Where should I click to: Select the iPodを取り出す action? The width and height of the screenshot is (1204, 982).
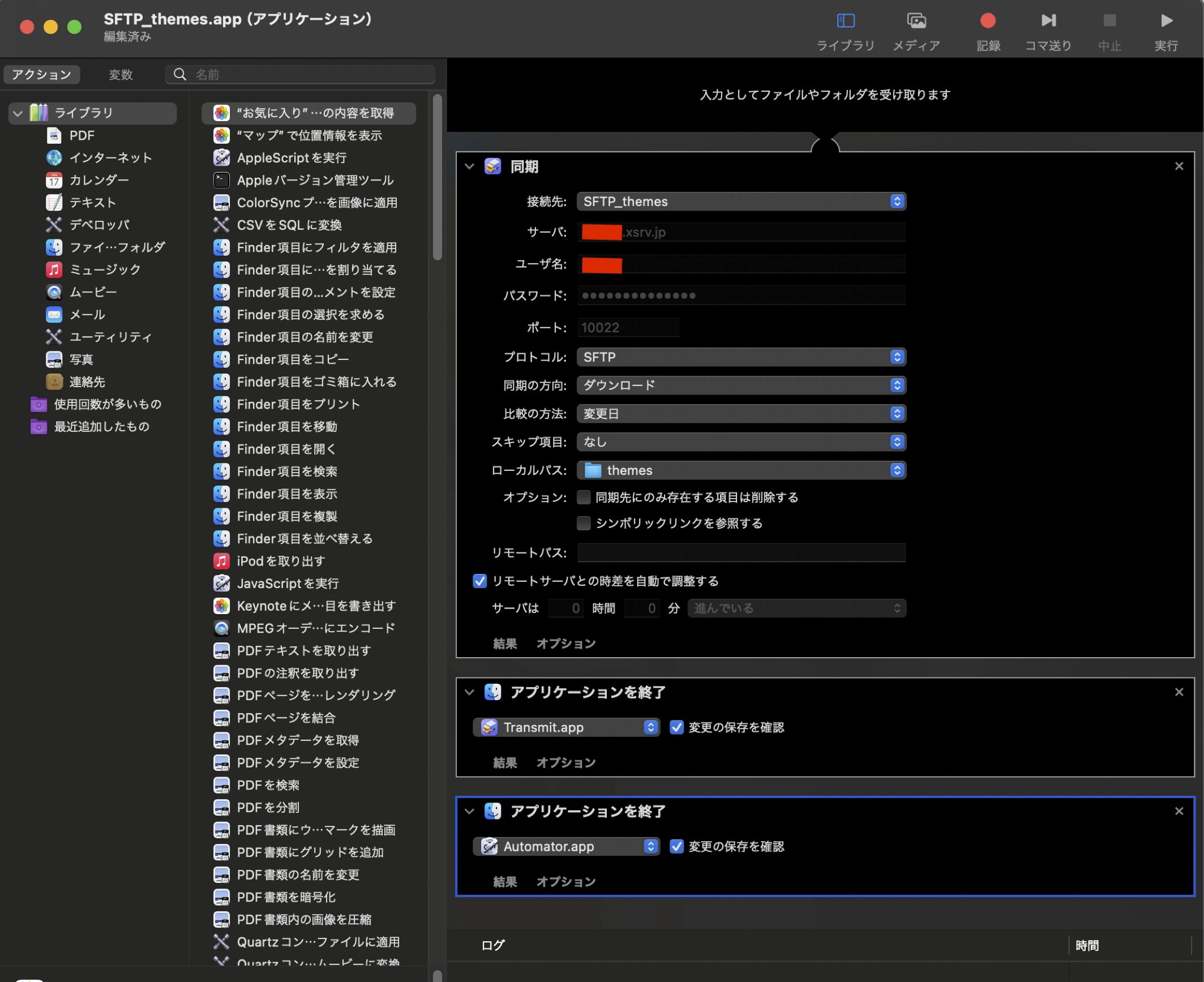point(281,561)
